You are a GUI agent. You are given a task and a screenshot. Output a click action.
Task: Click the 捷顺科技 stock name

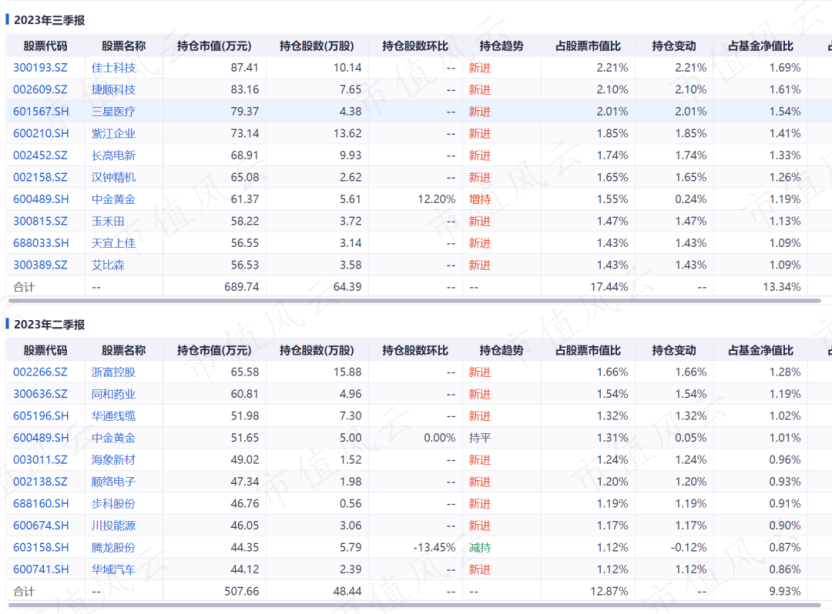114,90
